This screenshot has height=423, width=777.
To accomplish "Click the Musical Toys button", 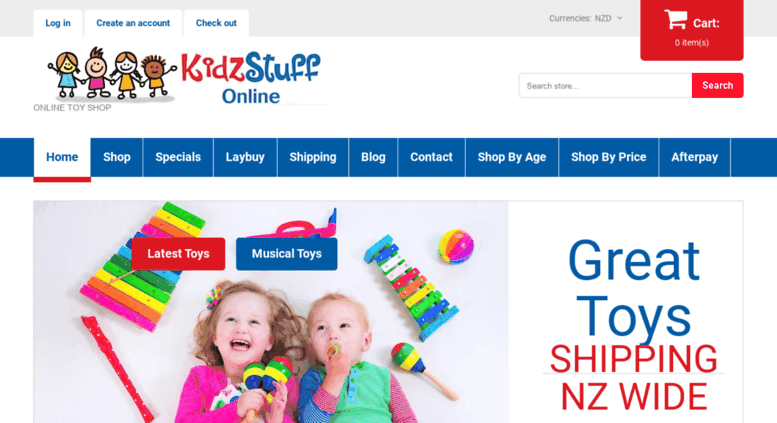I will (286, 254).
